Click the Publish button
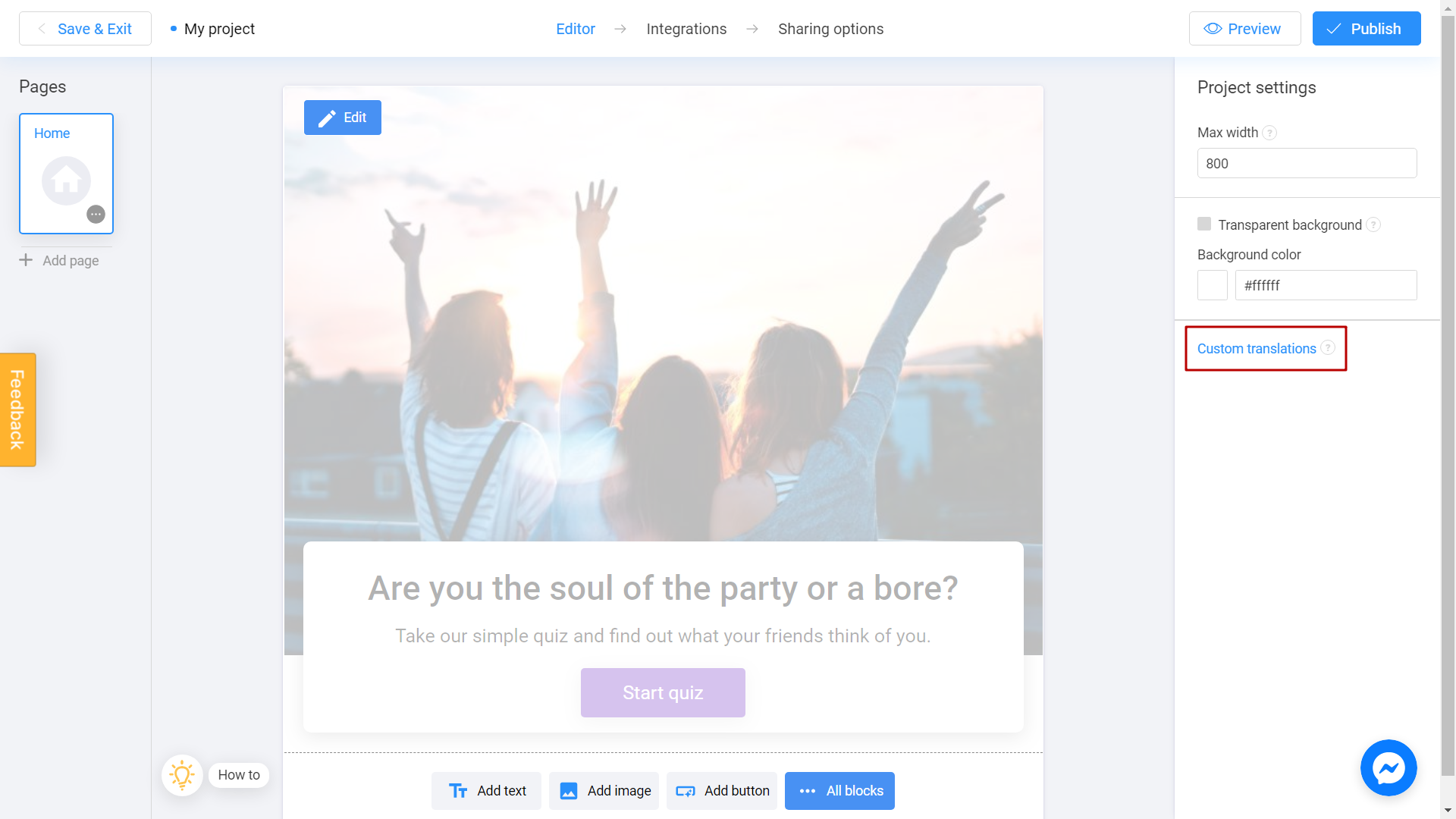This screenshot has width=1456, height=819. point(1366,28)
